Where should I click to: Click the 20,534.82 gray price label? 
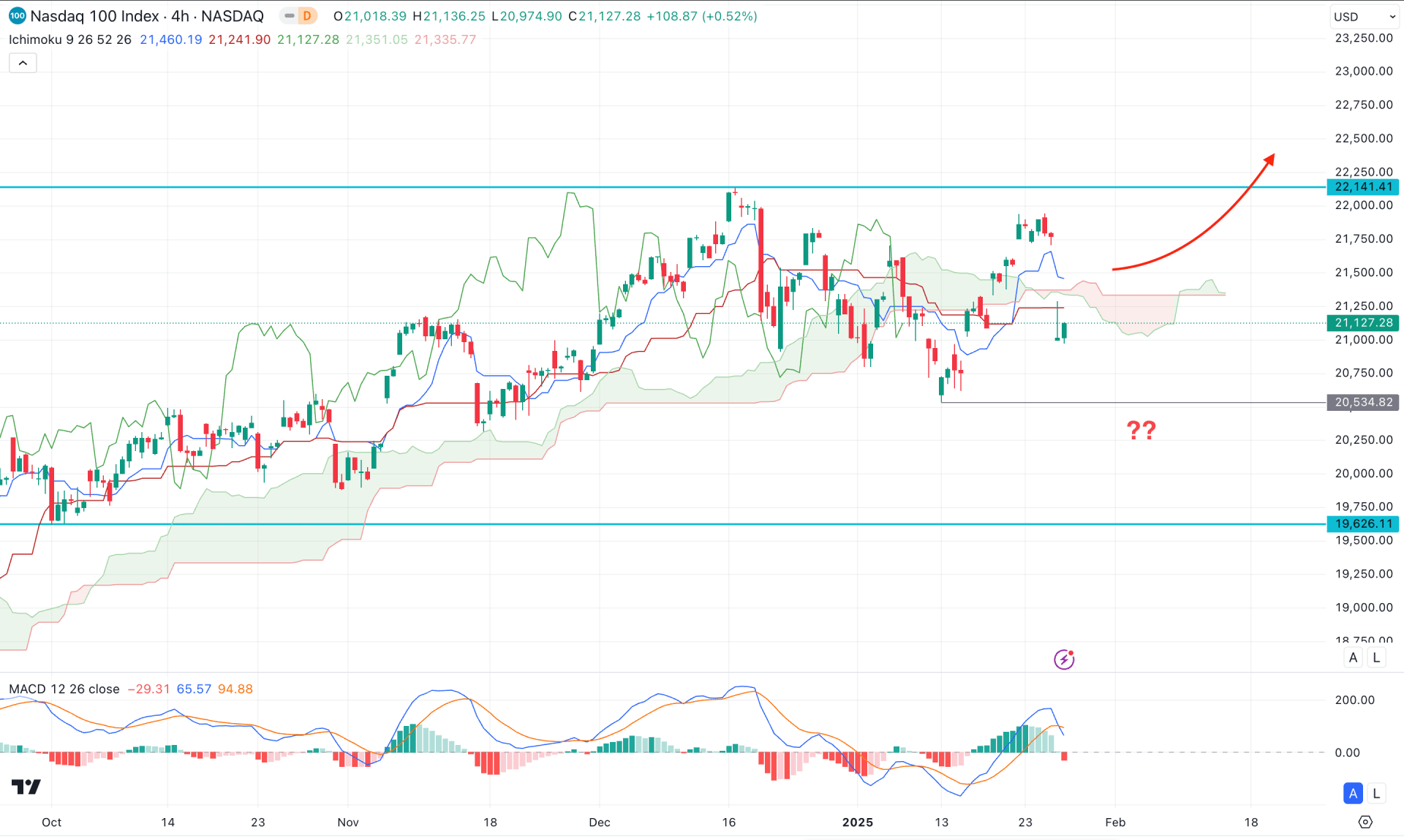tap(1363, 402)
